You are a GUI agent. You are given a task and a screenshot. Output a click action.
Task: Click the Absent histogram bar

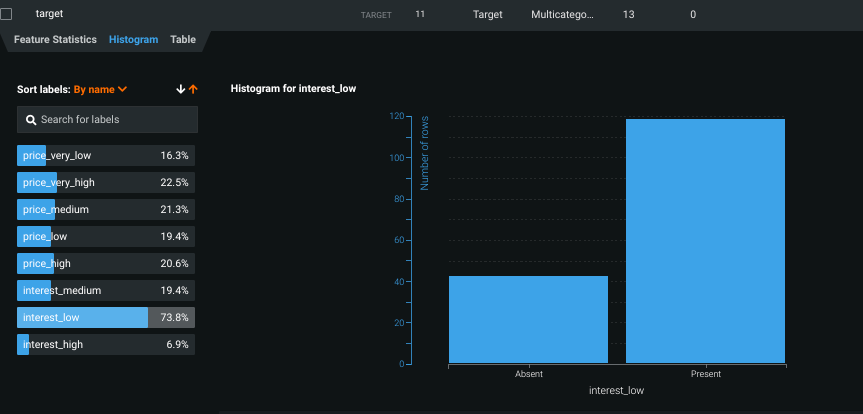coord(528,320)
